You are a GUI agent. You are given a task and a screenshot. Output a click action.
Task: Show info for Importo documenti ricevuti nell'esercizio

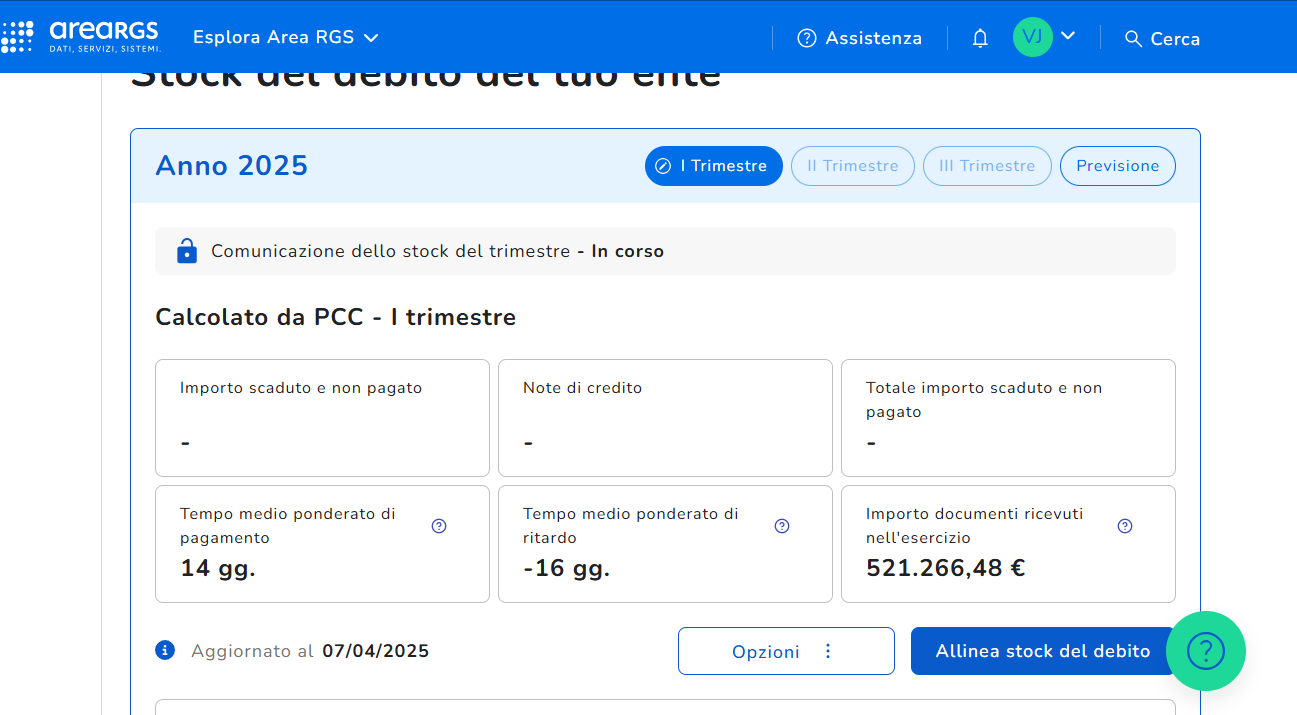(x=1125, y=526)
